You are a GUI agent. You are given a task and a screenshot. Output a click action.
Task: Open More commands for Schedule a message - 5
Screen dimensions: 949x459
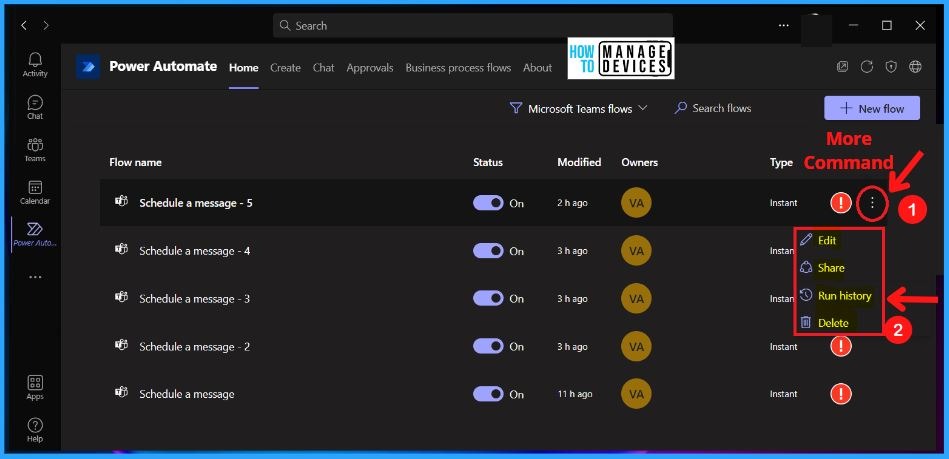[872, 203]
